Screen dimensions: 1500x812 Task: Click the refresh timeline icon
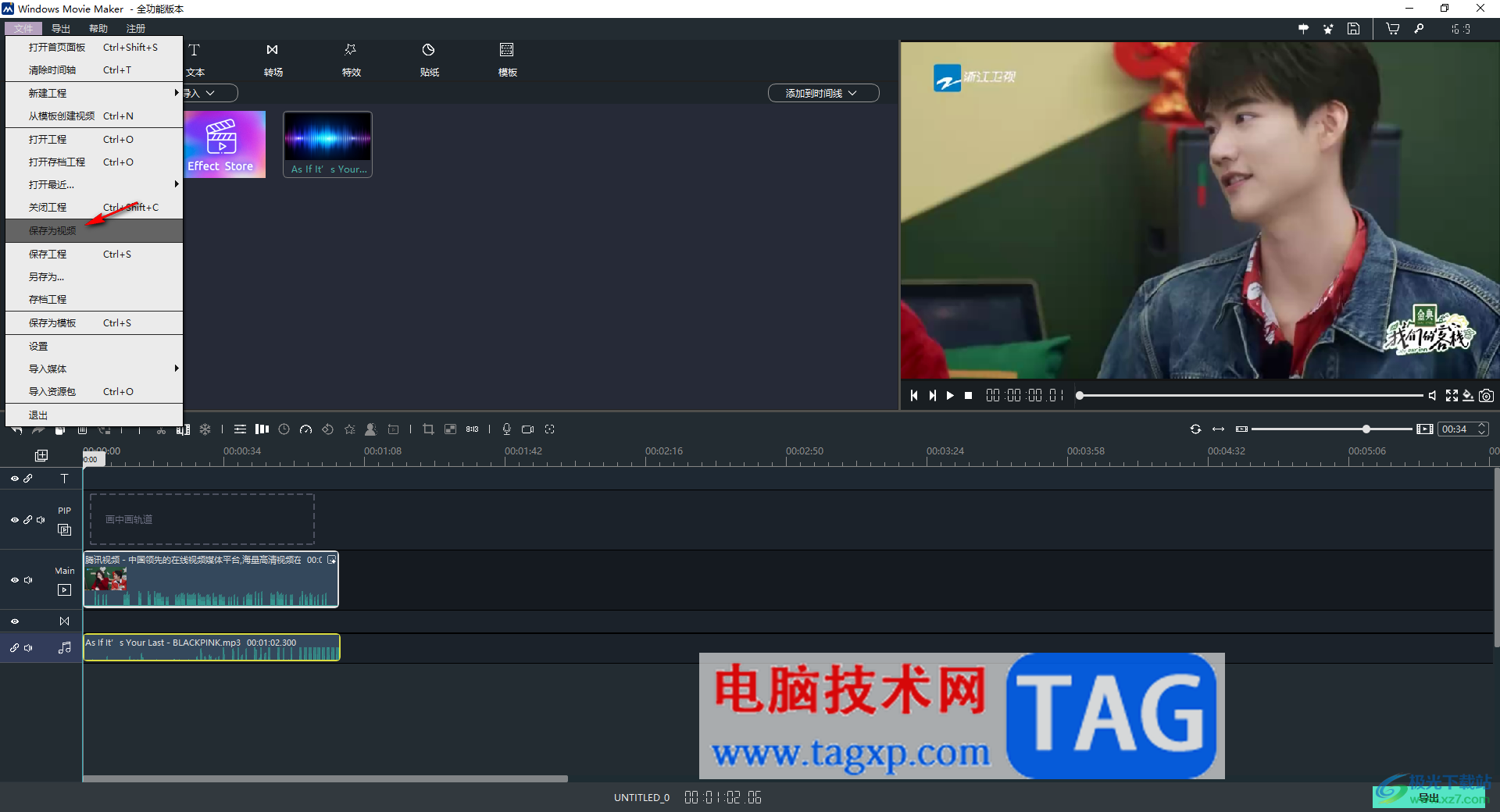1195,429
